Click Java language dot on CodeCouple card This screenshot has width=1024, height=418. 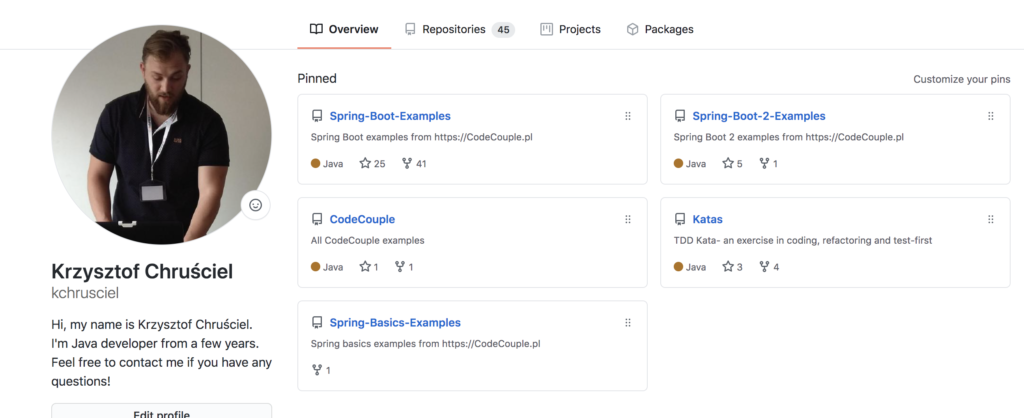315,266
